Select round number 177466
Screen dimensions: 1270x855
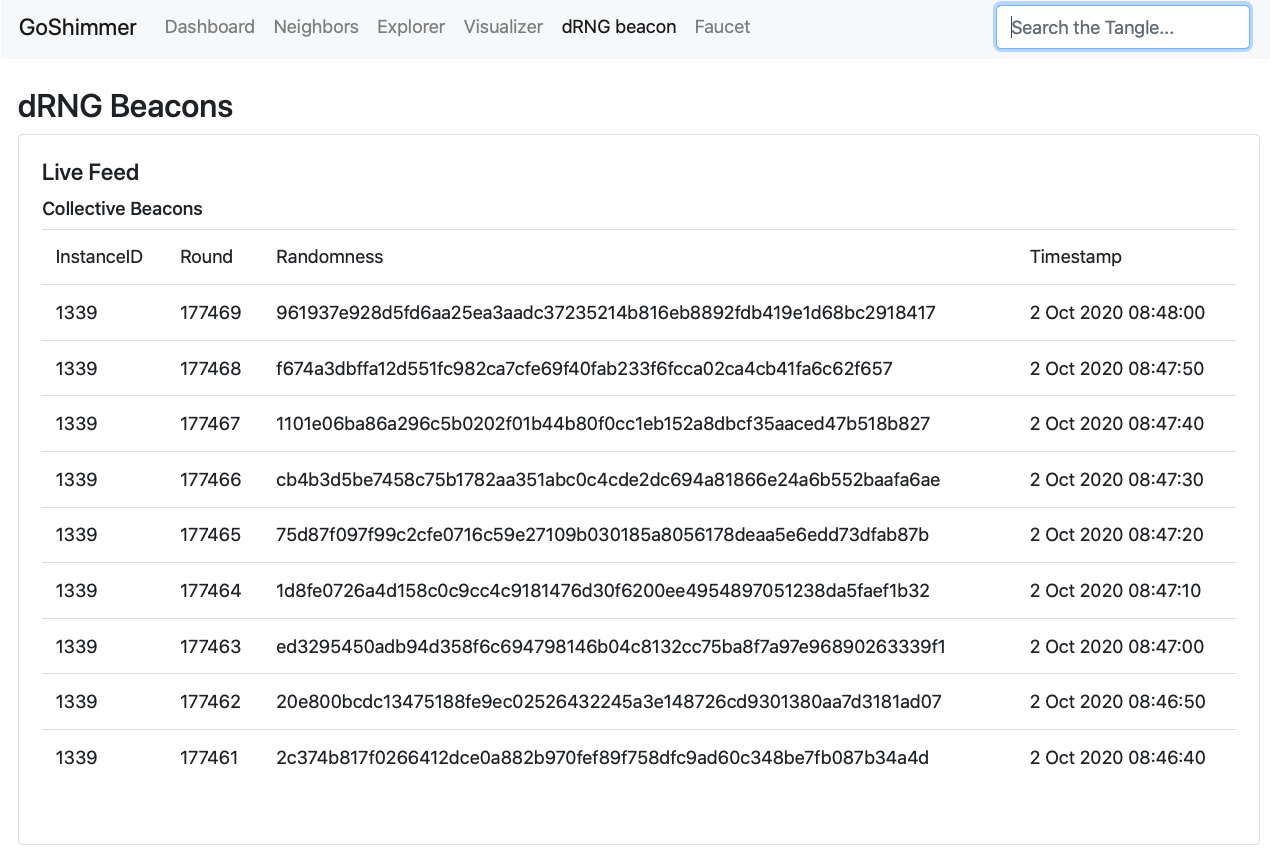click(211, 480)
